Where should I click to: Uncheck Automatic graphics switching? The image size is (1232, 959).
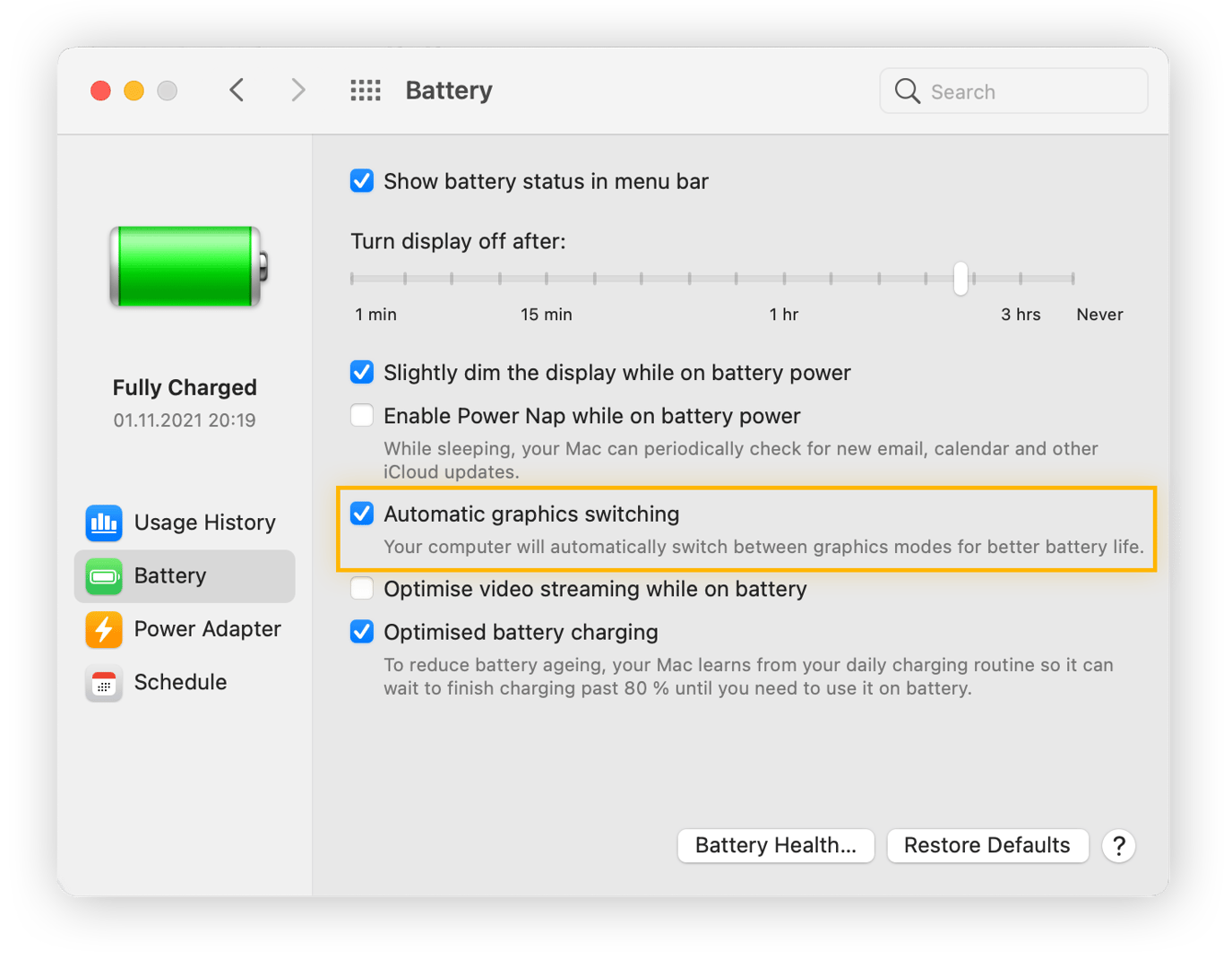(x=361, y=514)
